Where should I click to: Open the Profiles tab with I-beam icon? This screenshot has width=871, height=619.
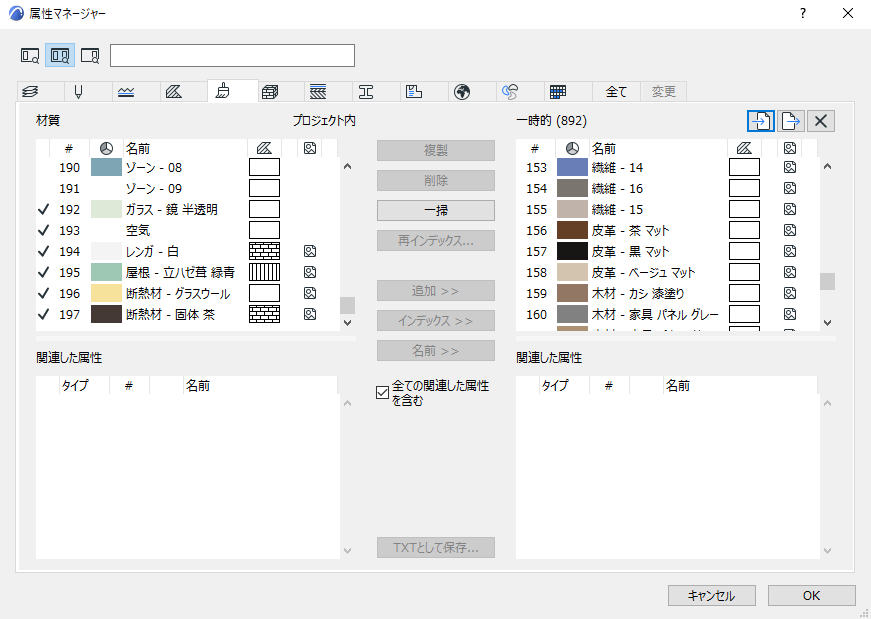[366, 92]
